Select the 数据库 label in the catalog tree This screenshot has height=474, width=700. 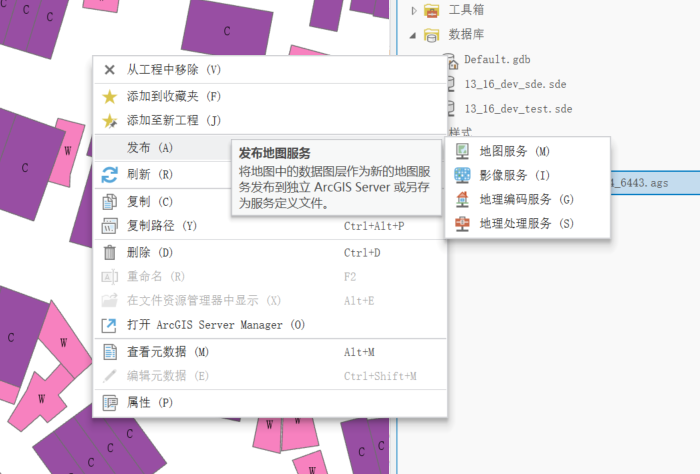point(466,34)
